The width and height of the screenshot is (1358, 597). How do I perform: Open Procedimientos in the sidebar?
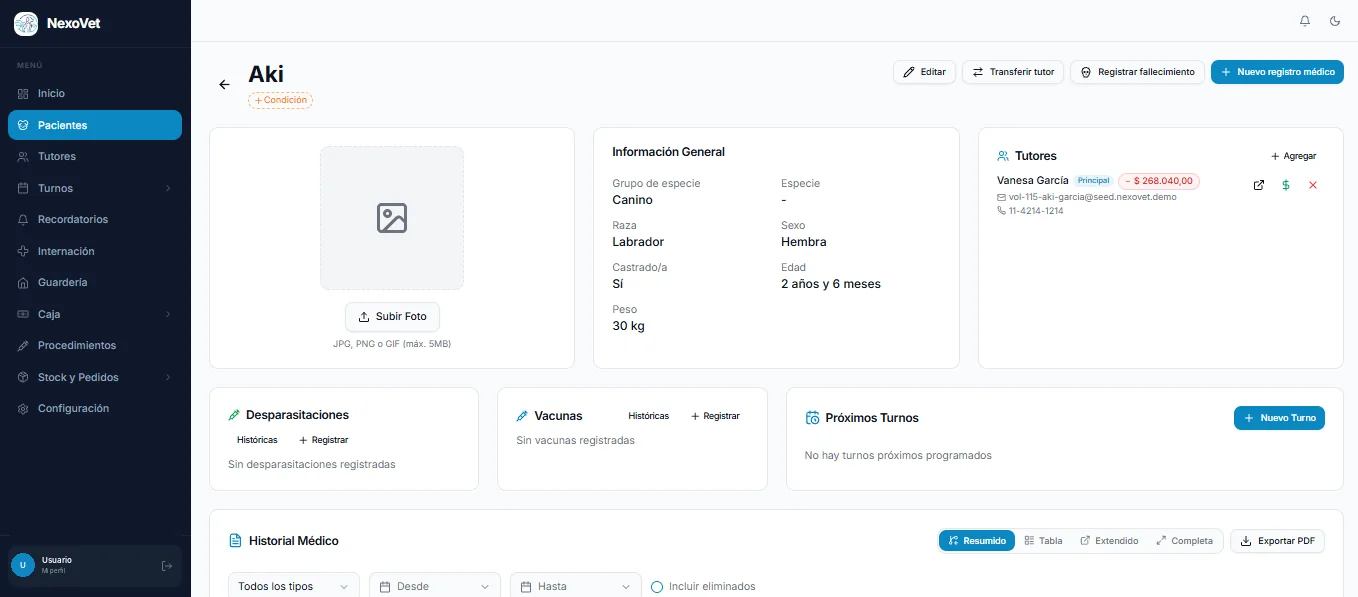pos(95,345)
